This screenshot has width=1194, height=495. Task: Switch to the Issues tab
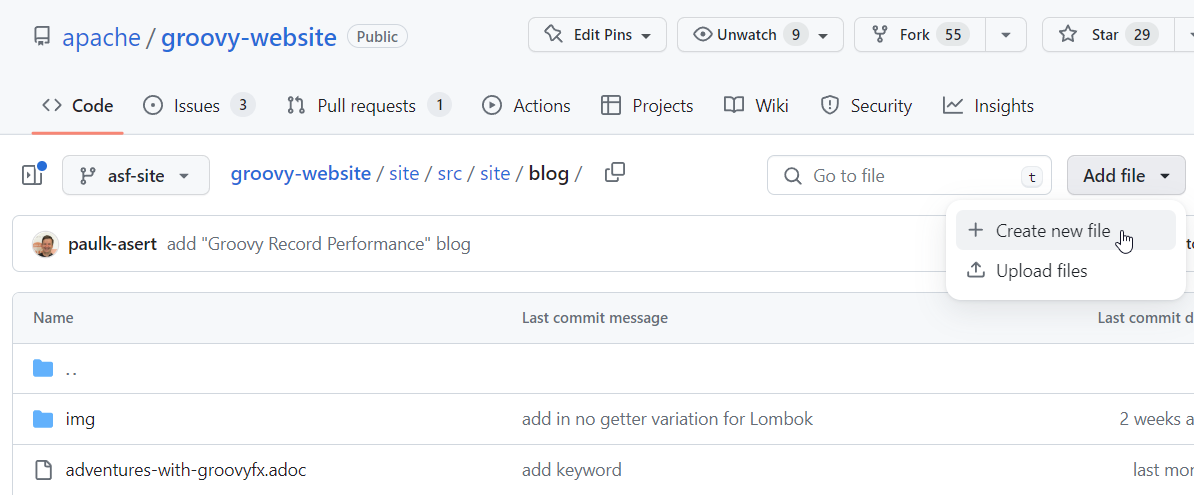point(198,106)
